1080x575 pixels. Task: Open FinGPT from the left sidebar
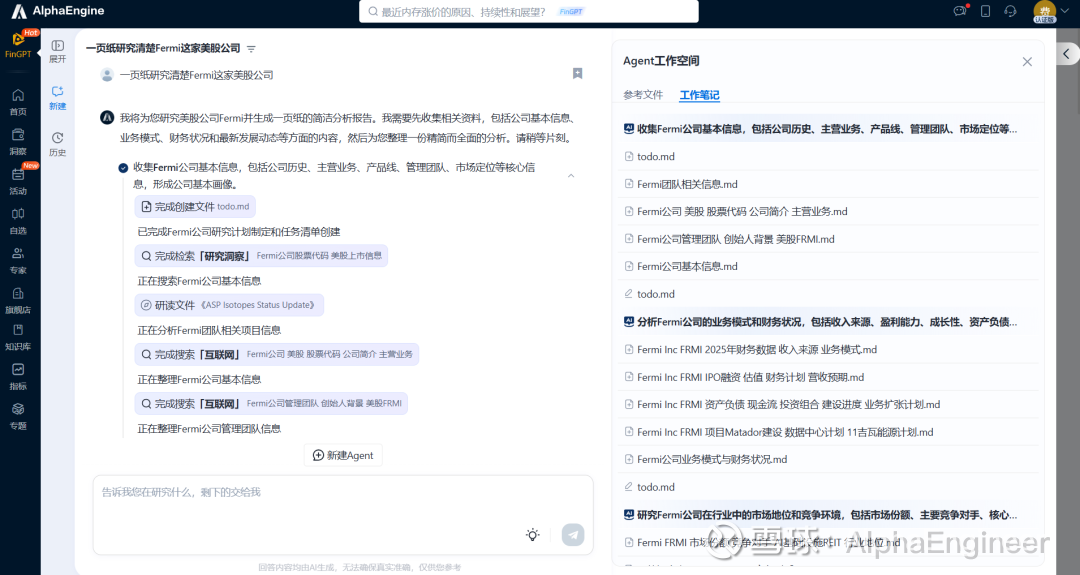(x=19, y=45)
